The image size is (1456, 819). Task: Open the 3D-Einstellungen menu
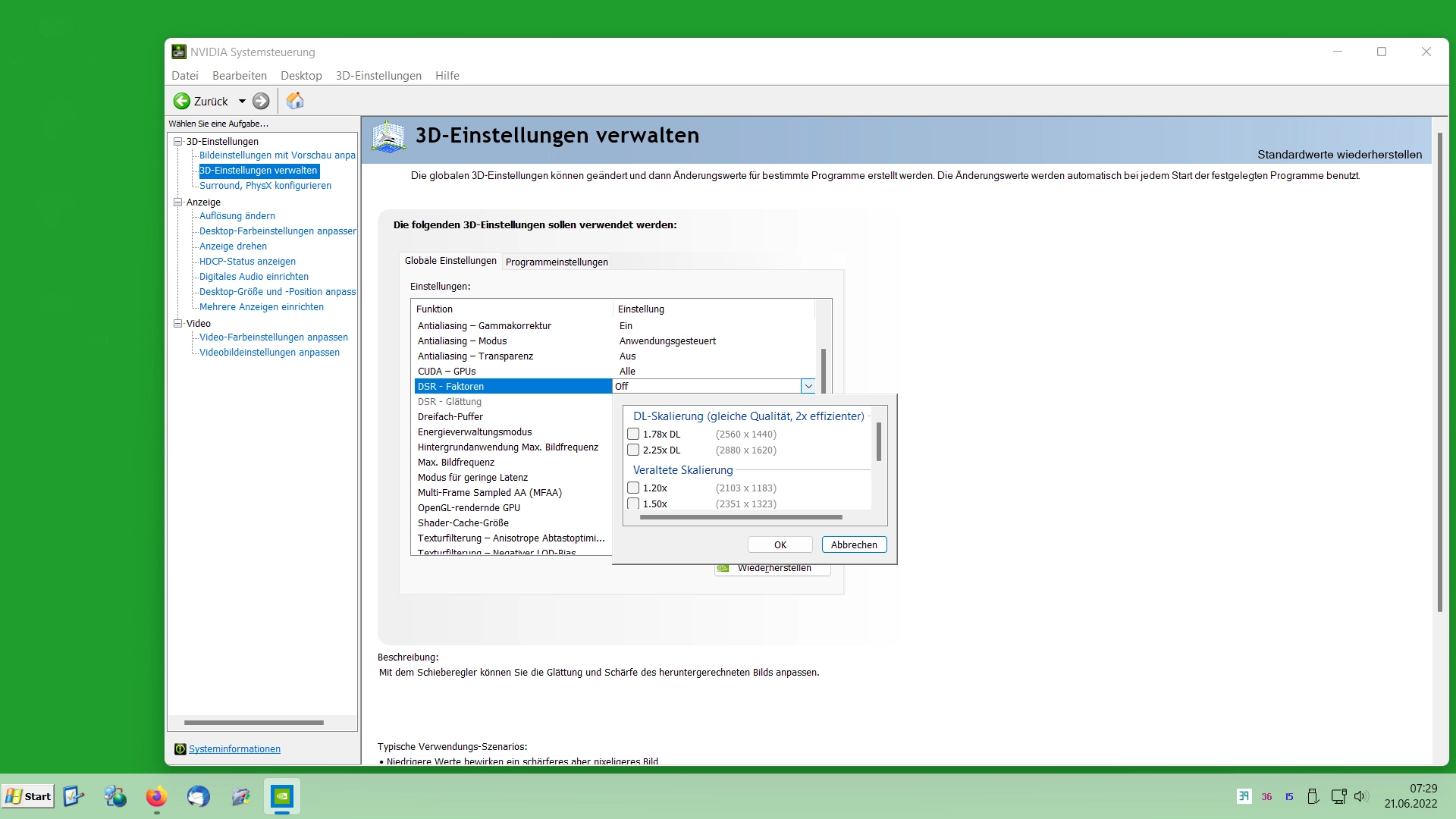click(378, 76)
